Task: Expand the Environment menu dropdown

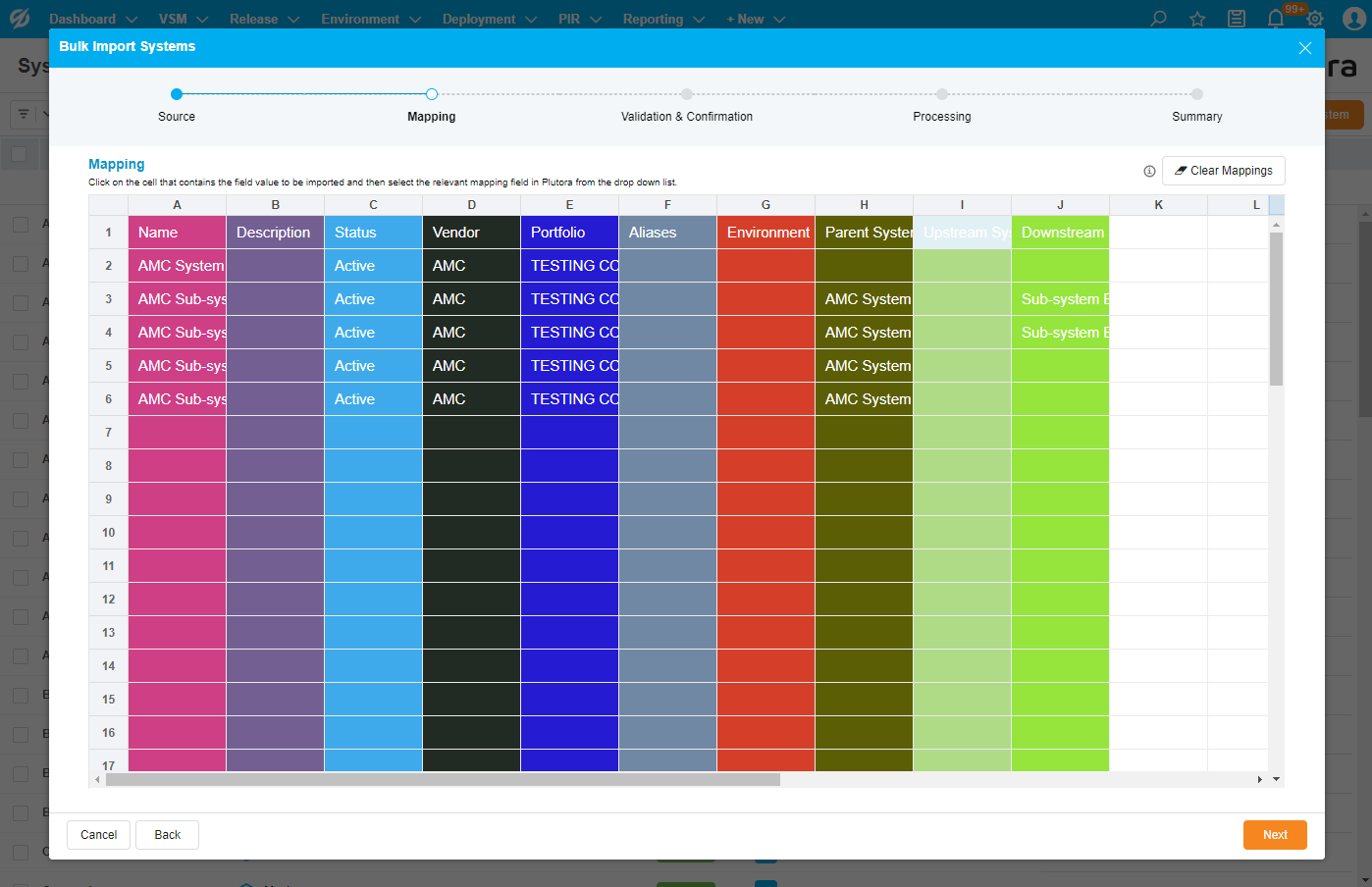Action: pos(370,19)
